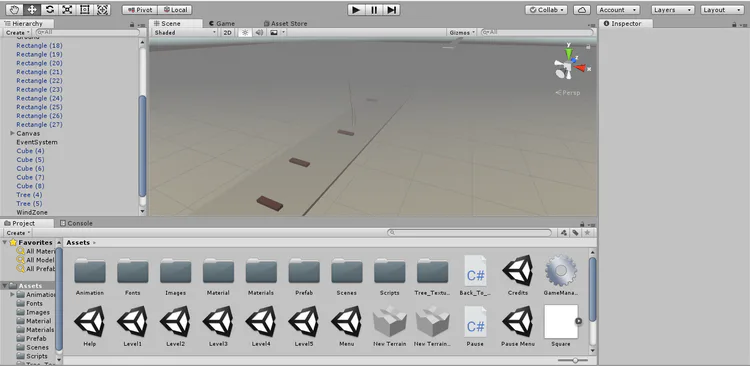Open the Layers dropdown
This screenshot has height=366, width=750.
[673, 10]
